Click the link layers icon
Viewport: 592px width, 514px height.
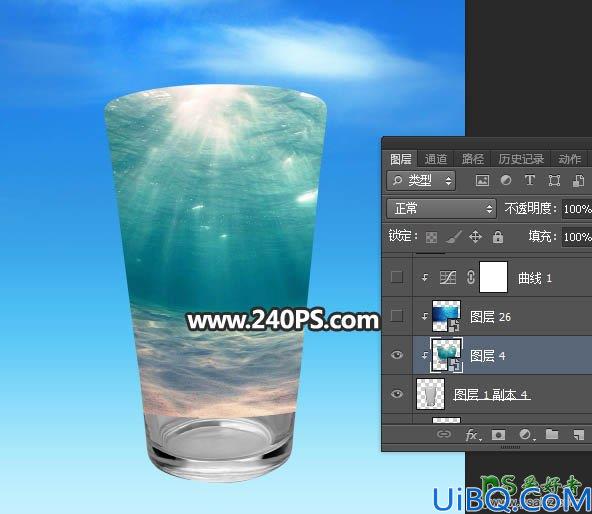[x=444, y=434]
